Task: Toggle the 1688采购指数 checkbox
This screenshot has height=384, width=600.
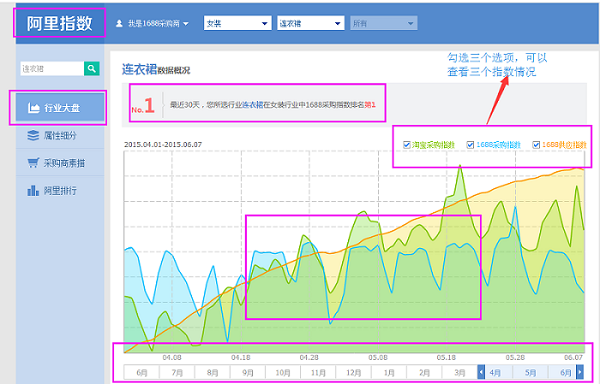Action: [470, 145]
